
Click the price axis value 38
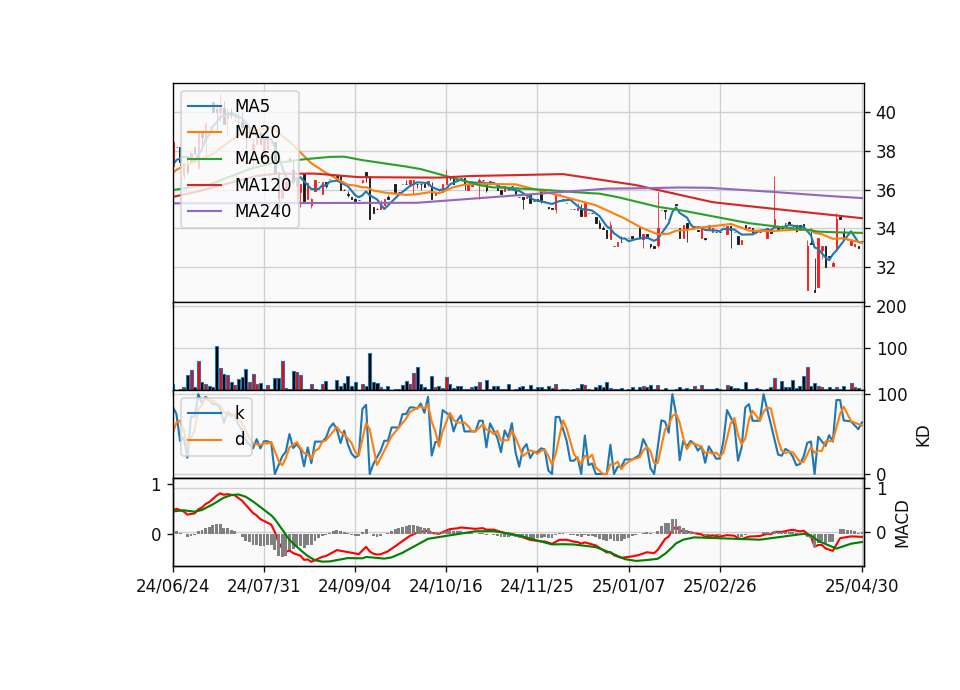coord(886,152)
